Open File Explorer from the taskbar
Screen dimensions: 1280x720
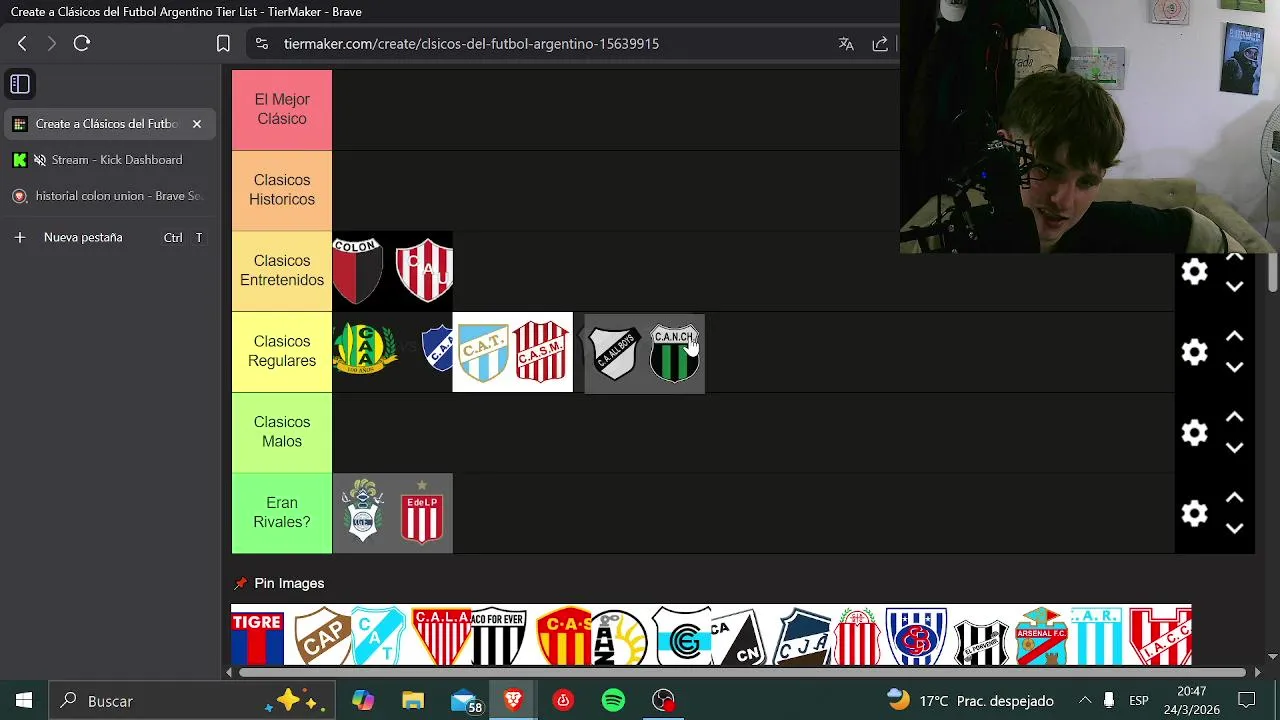[413, 701]
